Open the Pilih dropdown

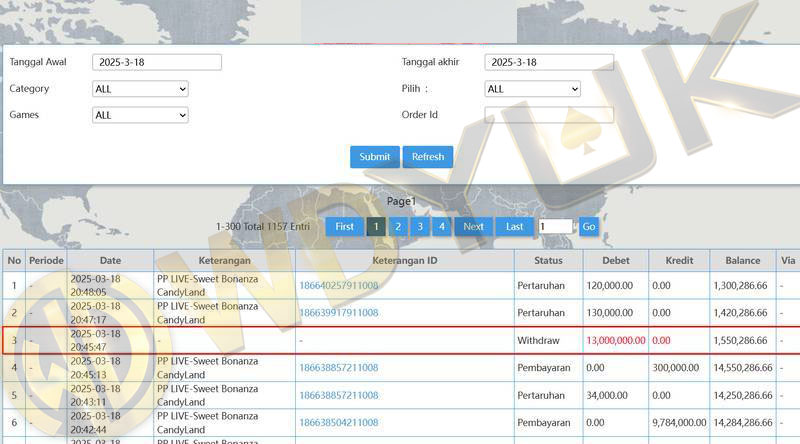pyautogui.click(x=532, y=89)
